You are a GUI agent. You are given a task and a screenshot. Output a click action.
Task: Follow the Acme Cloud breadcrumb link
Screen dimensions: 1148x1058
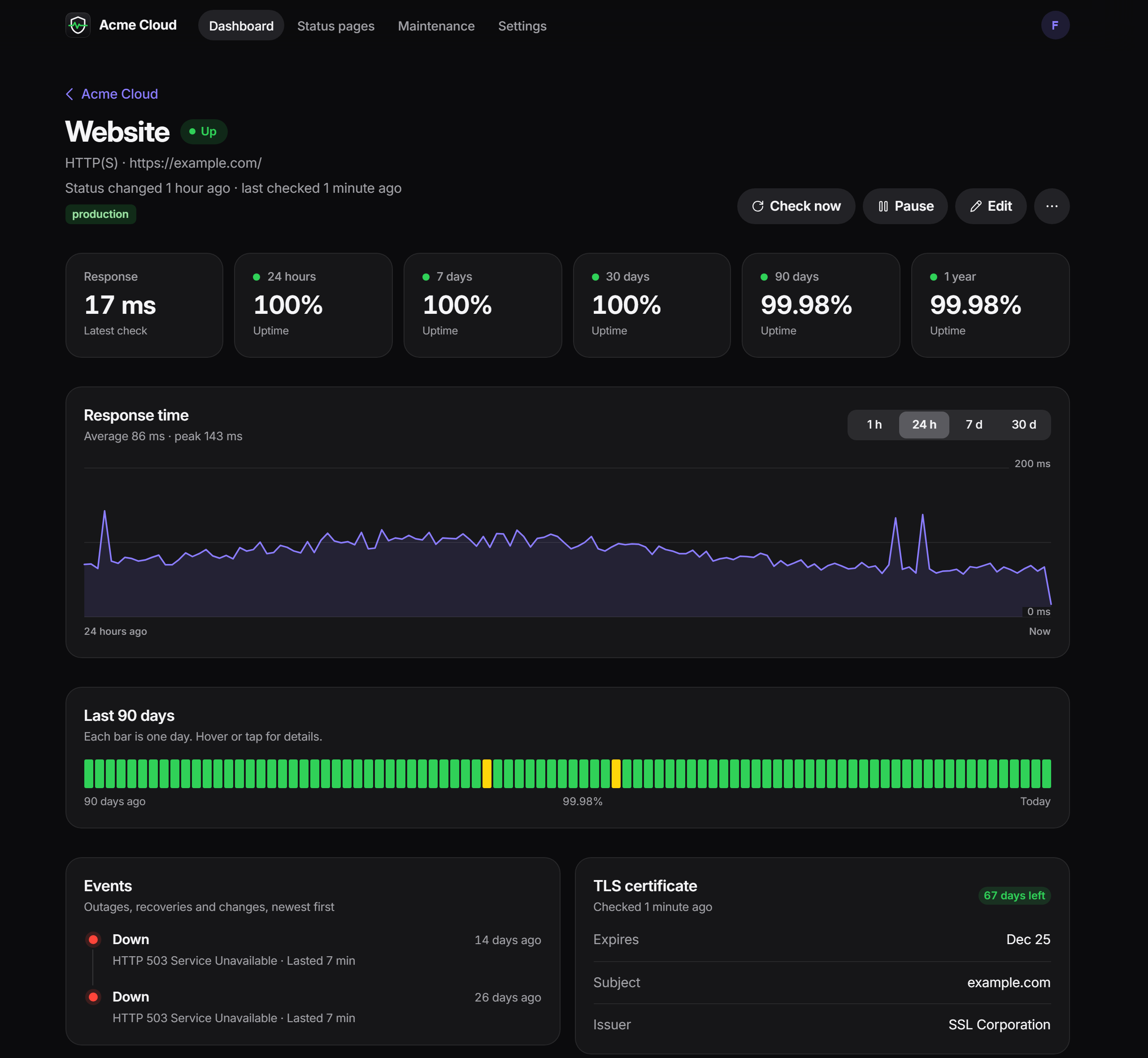click(x=119, y=94)
